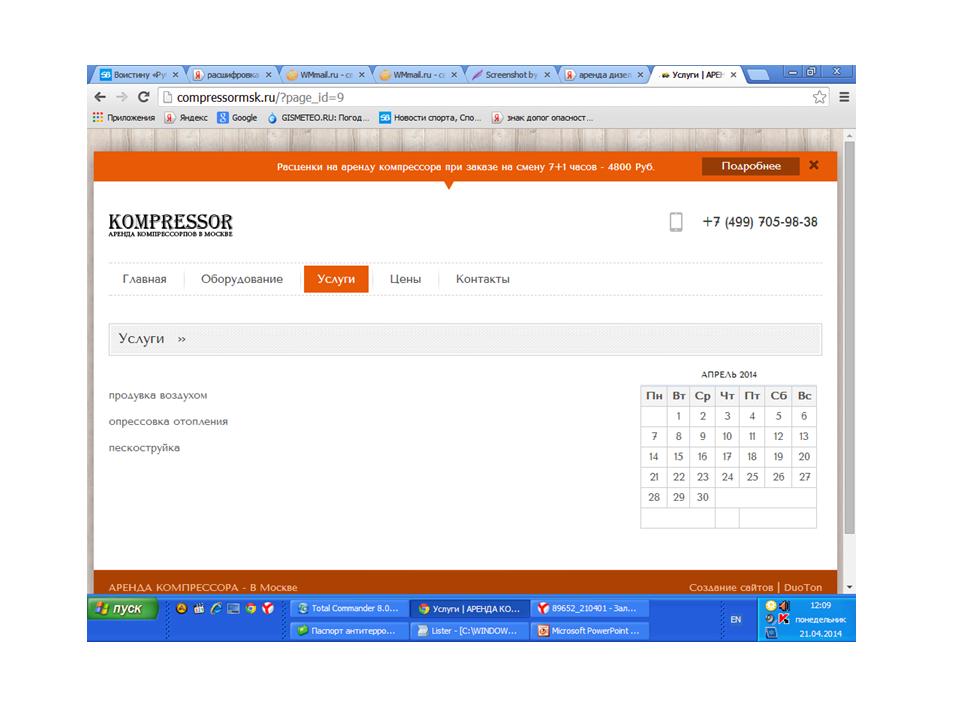Click the KOMPRESSOR site logo
The image size is (960, 720).
pyautogui.click(x=170, y=225)
